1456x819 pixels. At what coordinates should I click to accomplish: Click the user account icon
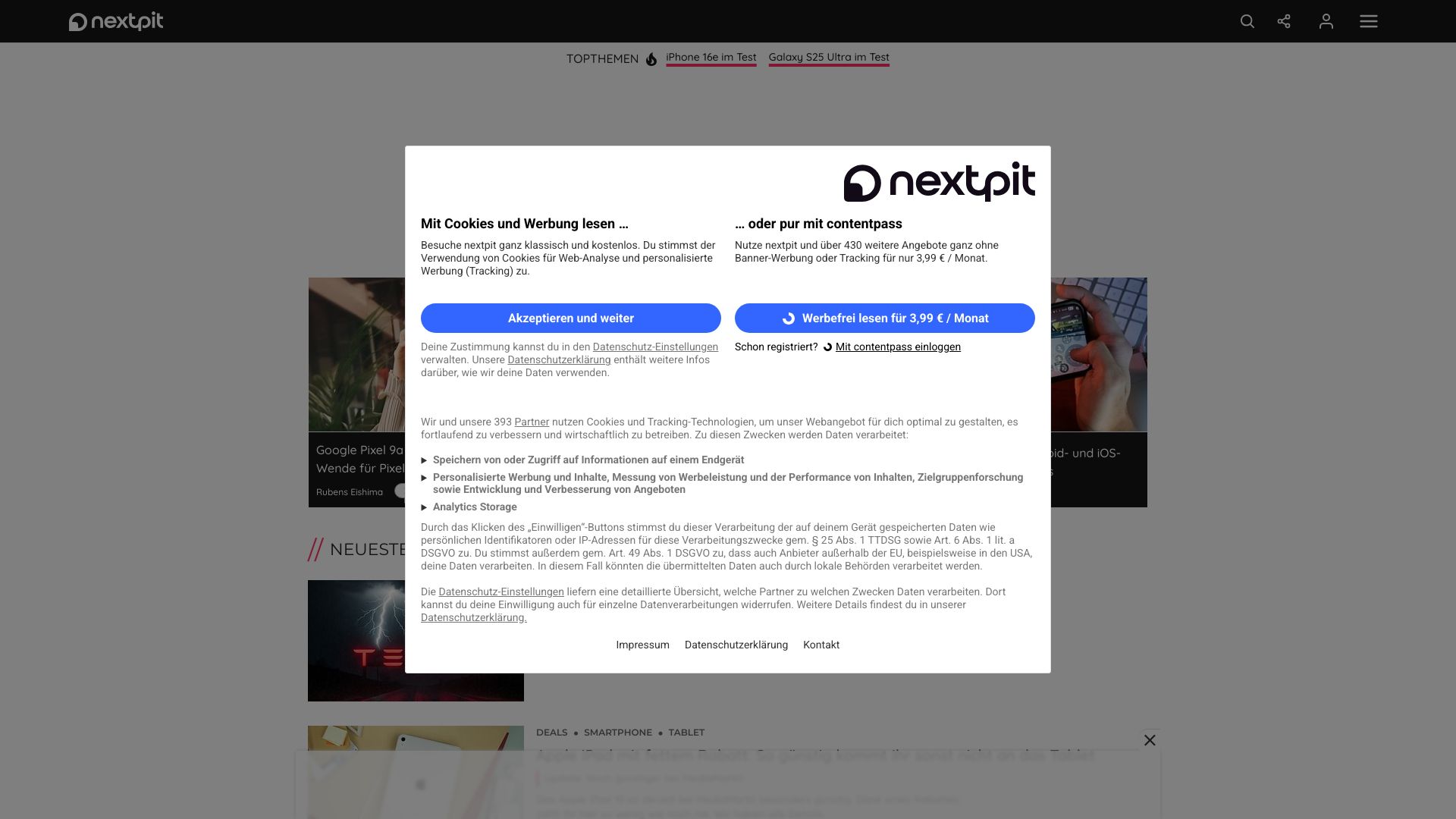coord(1326,21)
